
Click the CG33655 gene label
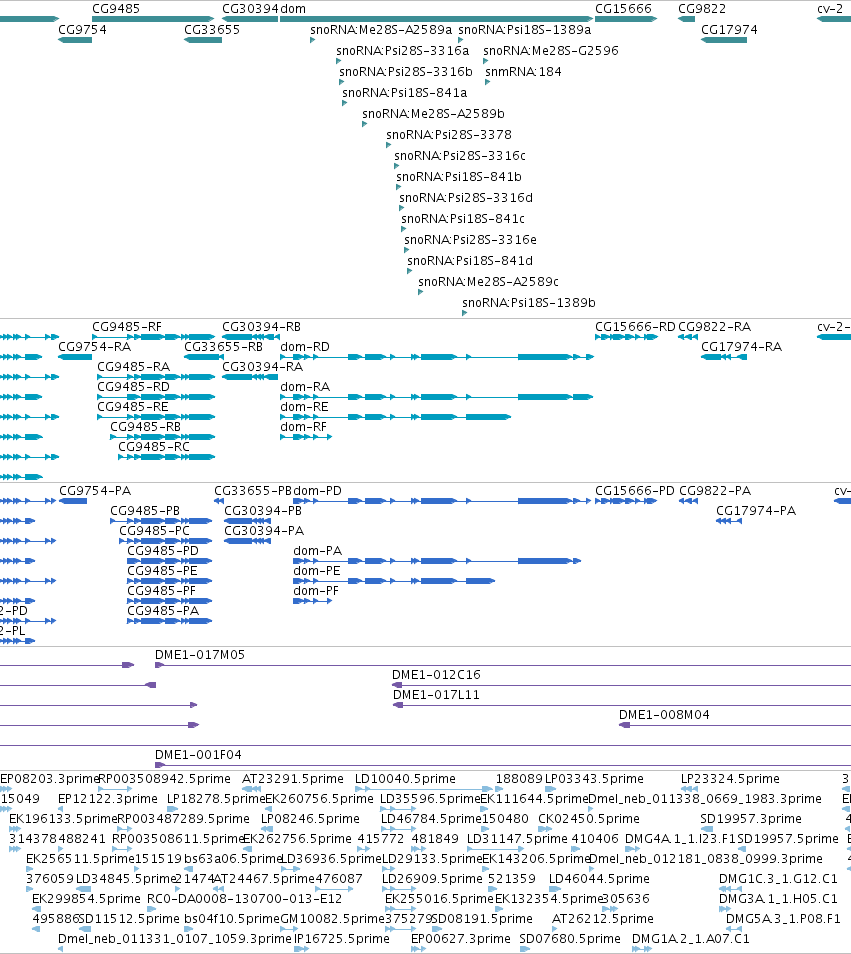212,29
